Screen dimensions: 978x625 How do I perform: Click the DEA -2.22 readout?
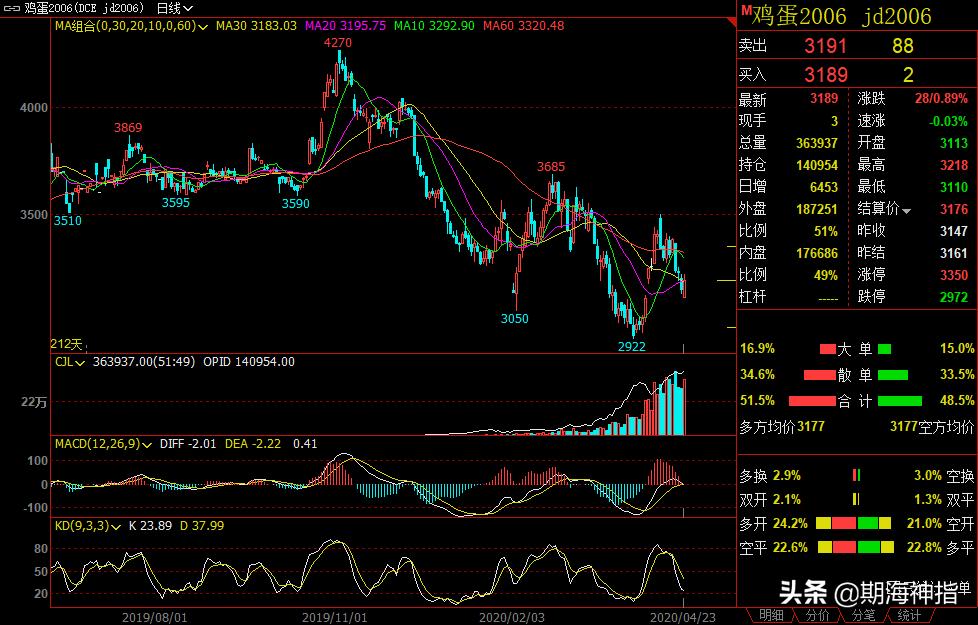[x=253, y=444]
